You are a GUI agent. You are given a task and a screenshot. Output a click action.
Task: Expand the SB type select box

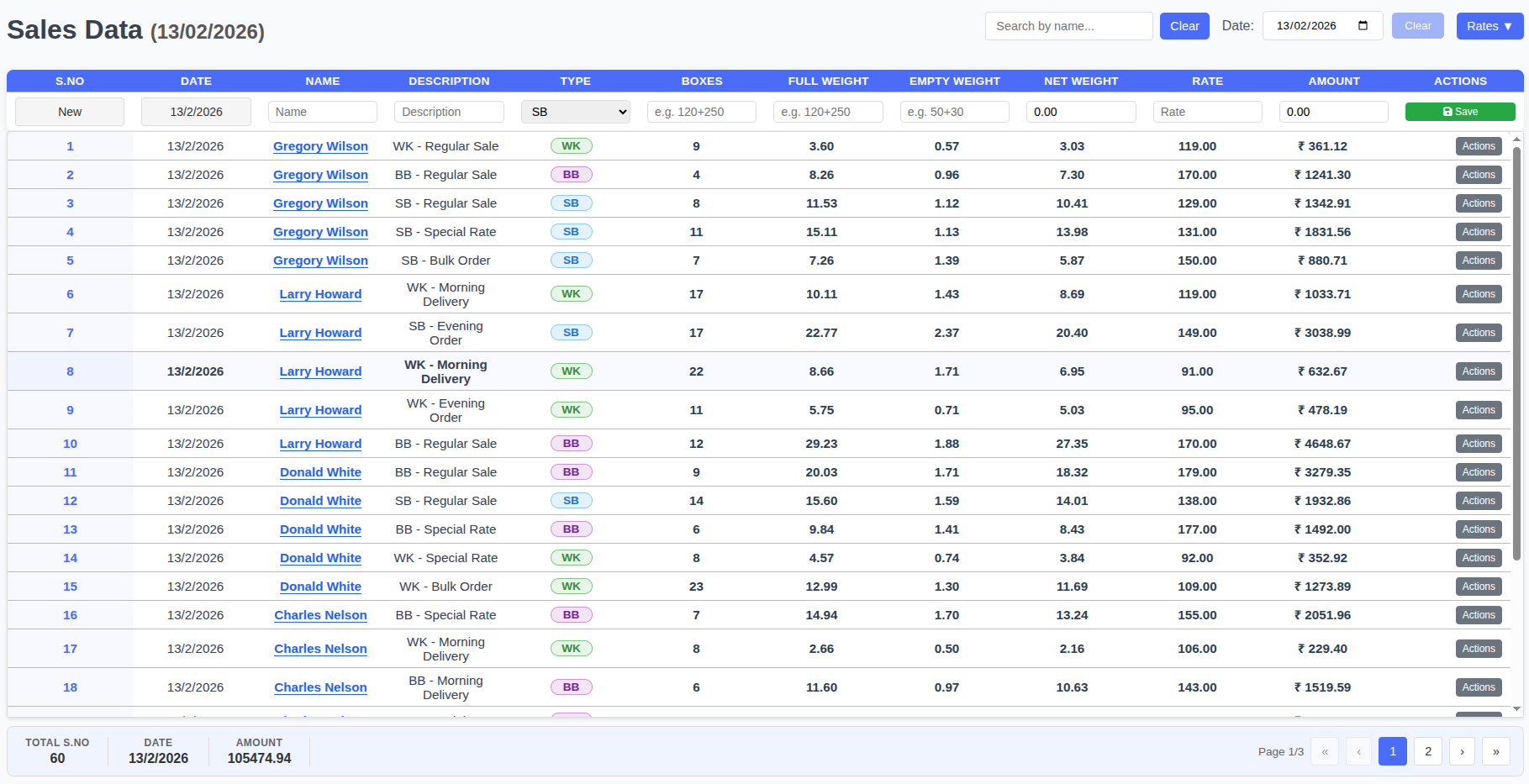point(576,112)
